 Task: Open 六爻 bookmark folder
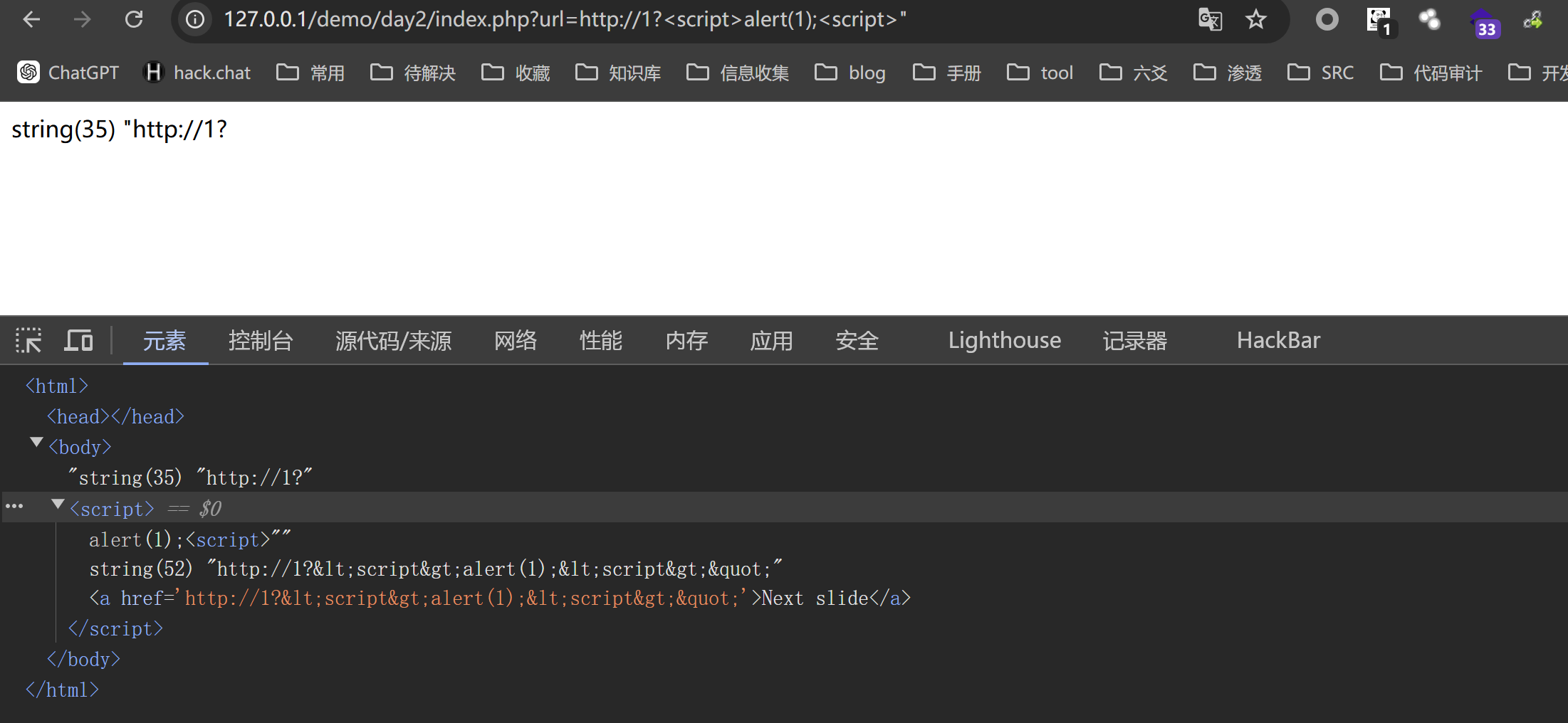click(x=1134, y=73)
